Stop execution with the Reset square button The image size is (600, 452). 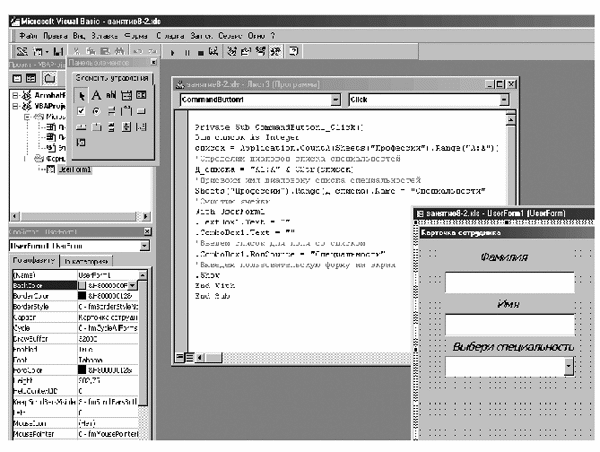(201, 53)
